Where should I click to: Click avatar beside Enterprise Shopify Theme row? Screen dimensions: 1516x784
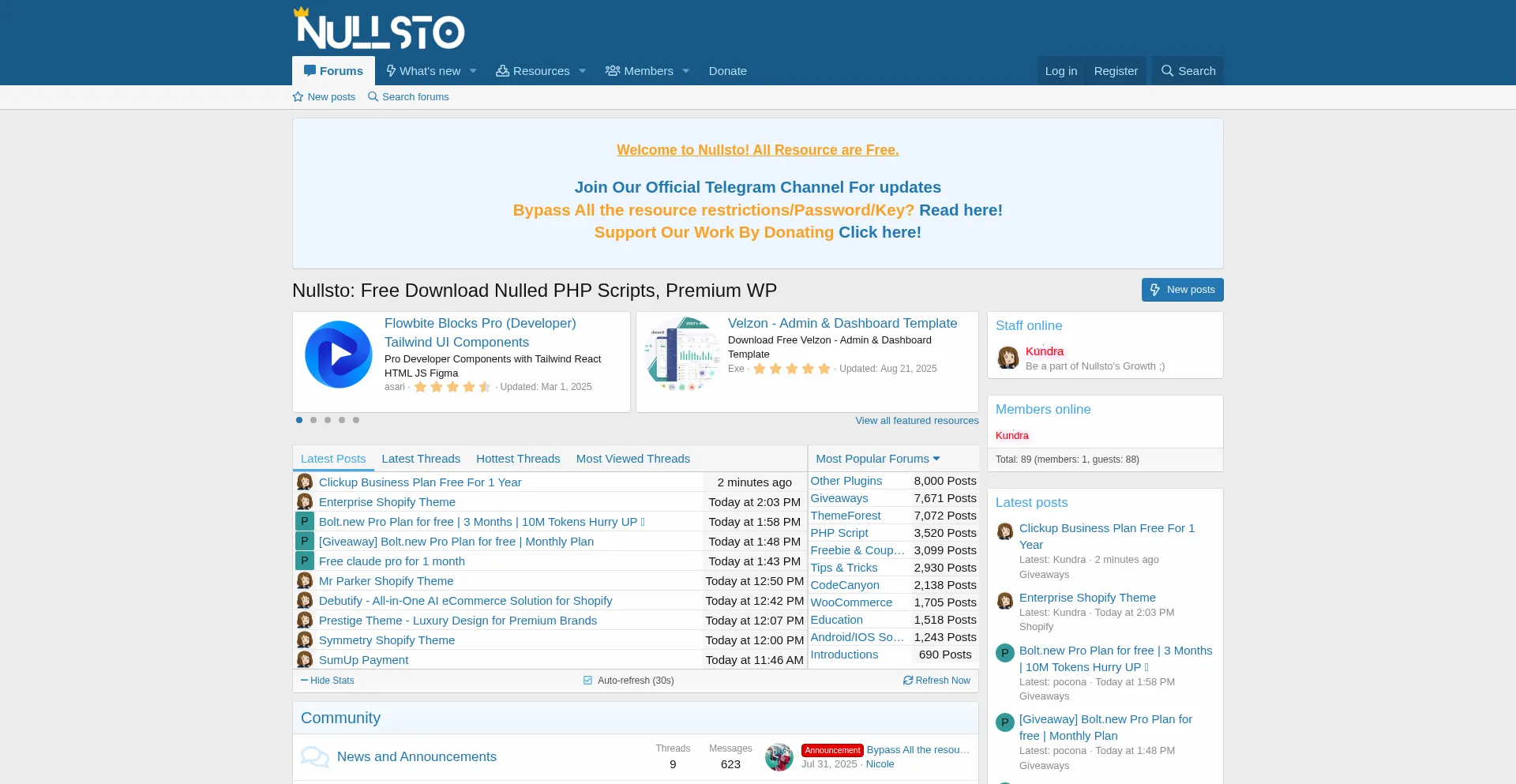click(305, 501)
